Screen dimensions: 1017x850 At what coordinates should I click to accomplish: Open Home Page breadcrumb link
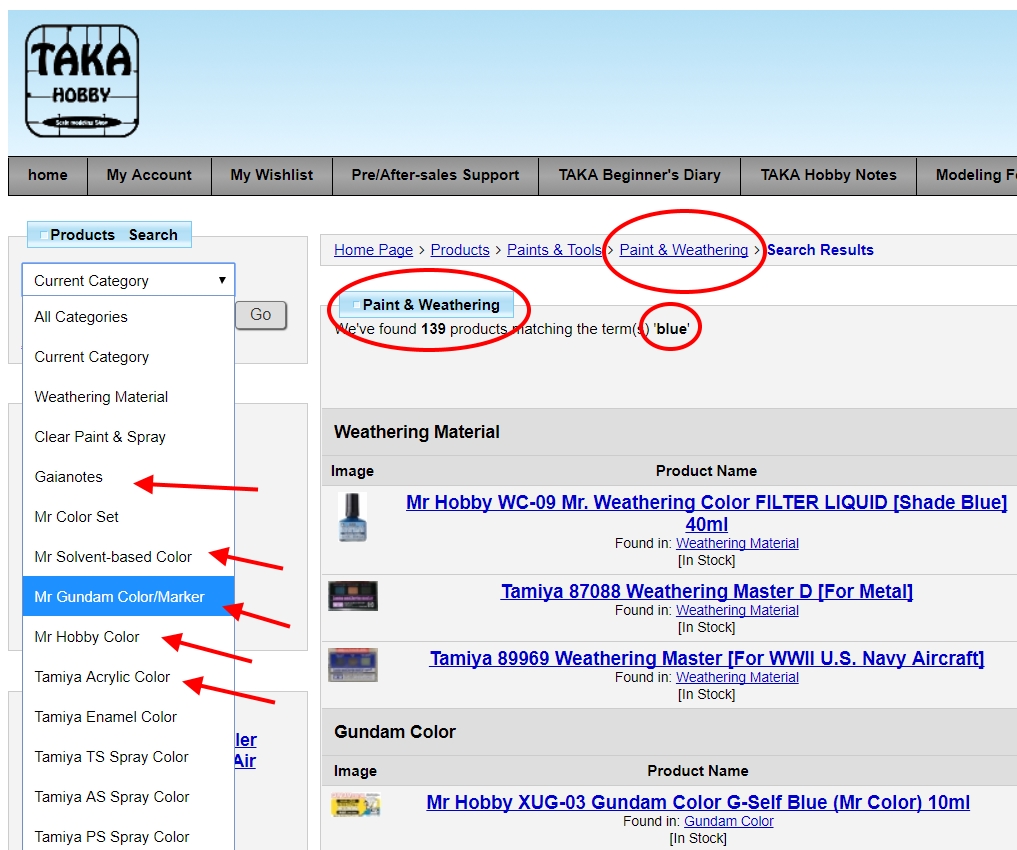tap(374, 250)
